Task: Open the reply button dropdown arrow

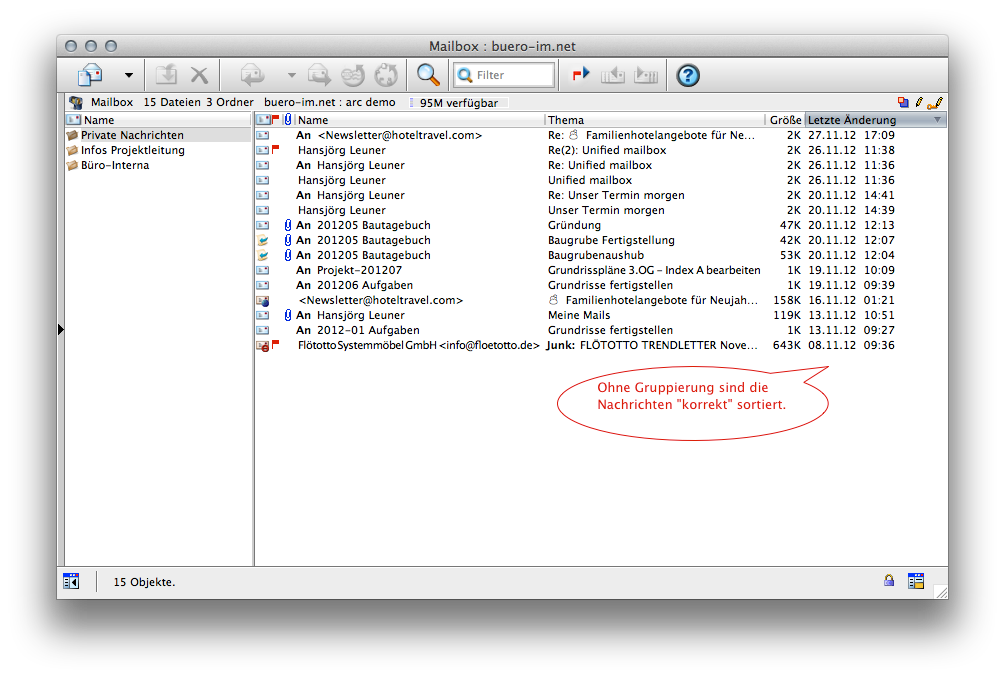Action: point(291,75)
